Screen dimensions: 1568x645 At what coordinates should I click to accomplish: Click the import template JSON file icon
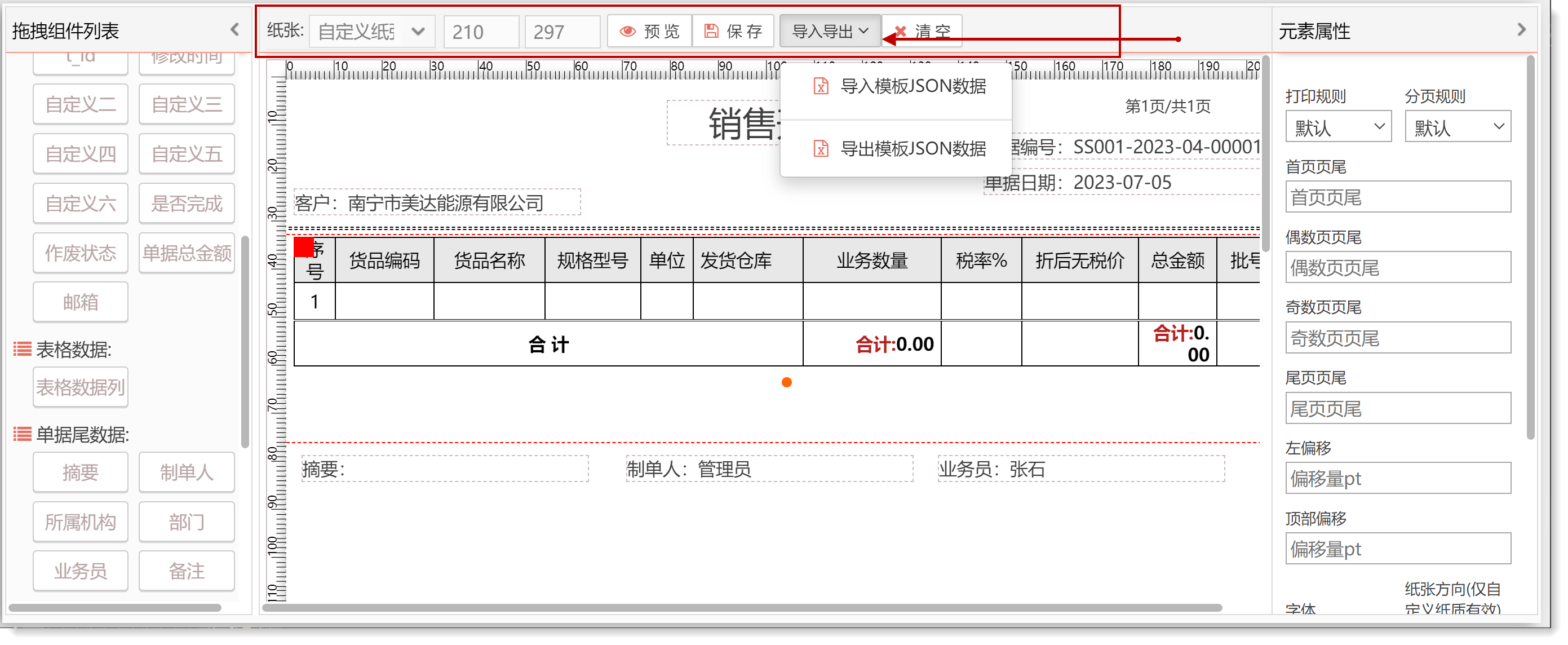point(821,86)
